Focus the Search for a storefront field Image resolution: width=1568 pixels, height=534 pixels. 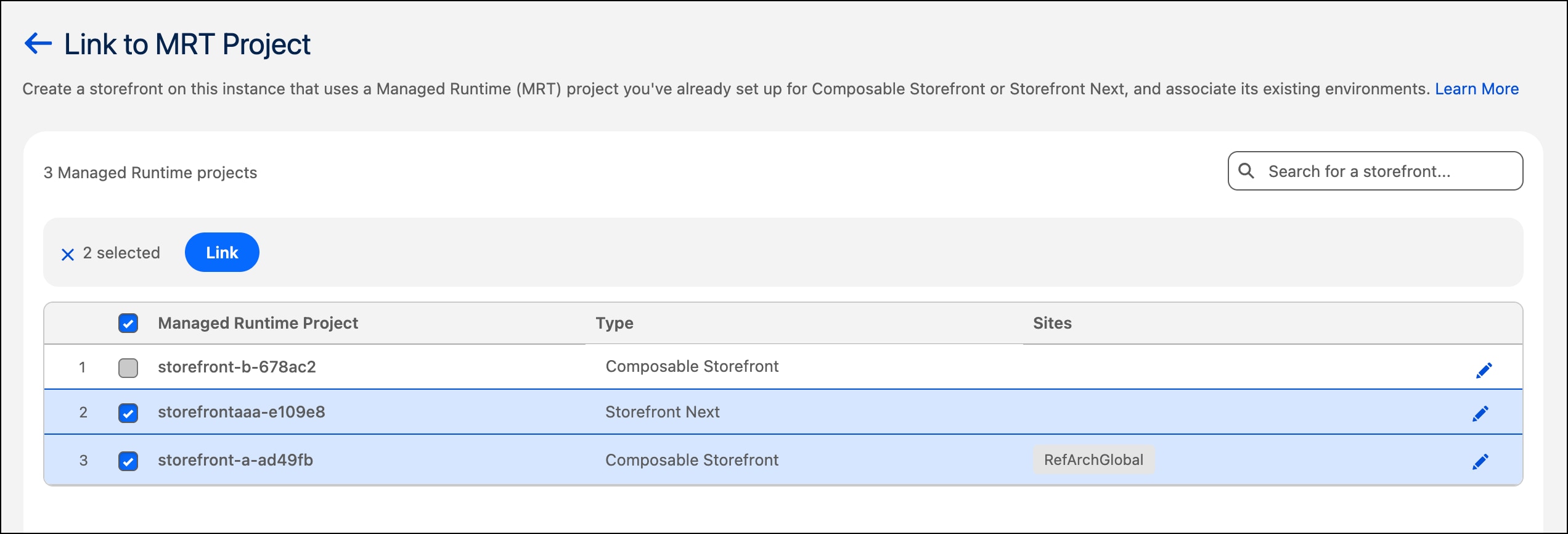pyautogui.click(x=1375, y=171)
